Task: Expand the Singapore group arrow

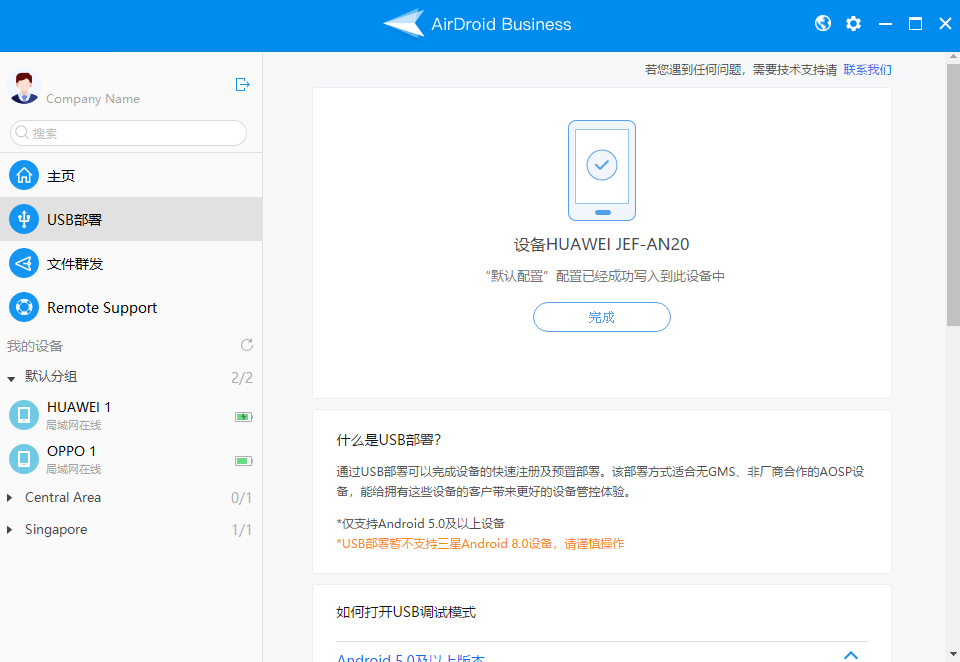Action: (9, 530)
